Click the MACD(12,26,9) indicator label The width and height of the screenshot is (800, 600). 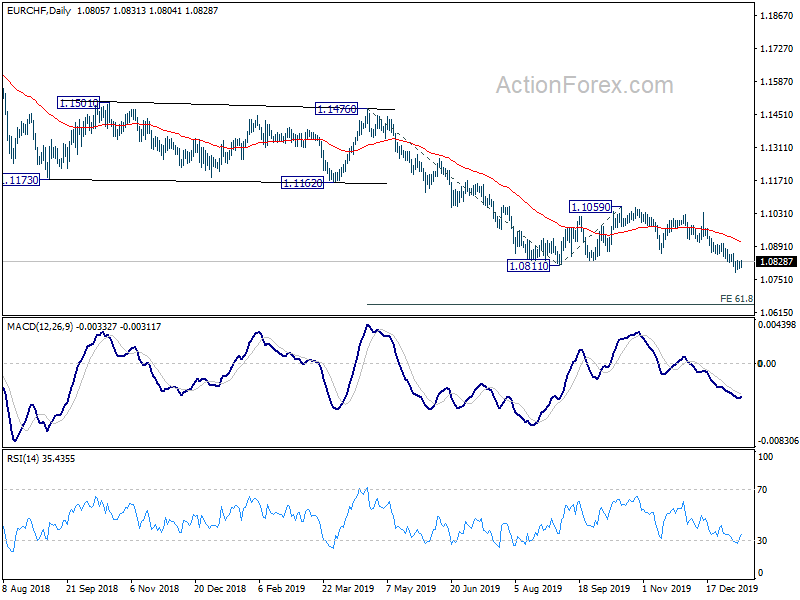pos(40,327)
